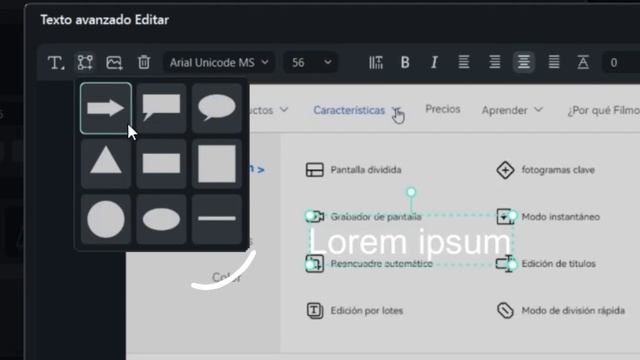
Task: Click the text spacing icon
Action: point(376,62)
